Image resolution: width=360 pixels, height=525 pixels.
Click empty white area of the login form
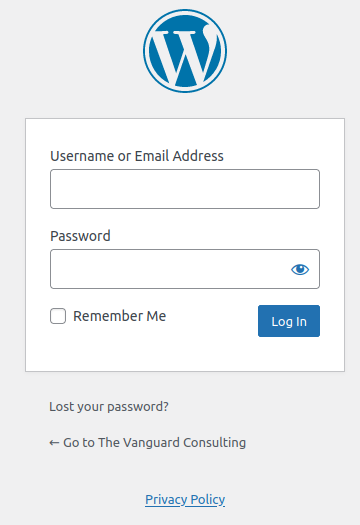point(185,355)
